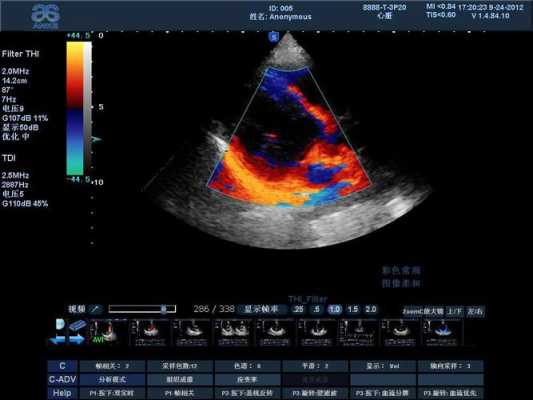
Task: Switch to the C-ADV tab
Action: 62,379
